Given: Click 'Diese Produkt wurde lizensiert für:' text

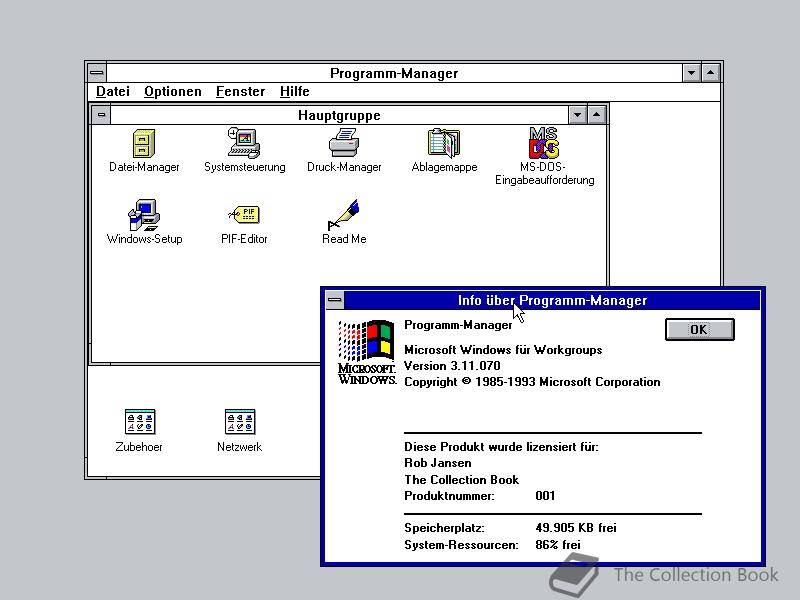Looking at the screenshot, I should [501, 447].
